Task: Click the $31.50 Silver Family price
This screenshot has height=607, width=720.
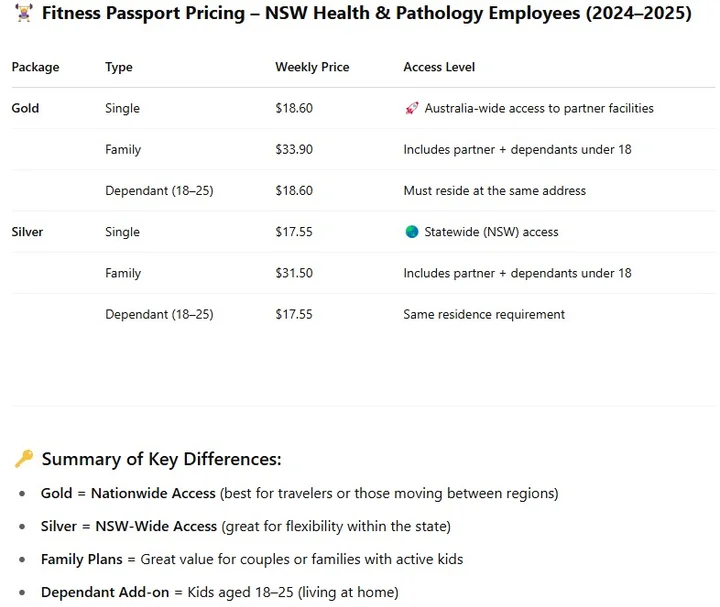Action: 294,273
